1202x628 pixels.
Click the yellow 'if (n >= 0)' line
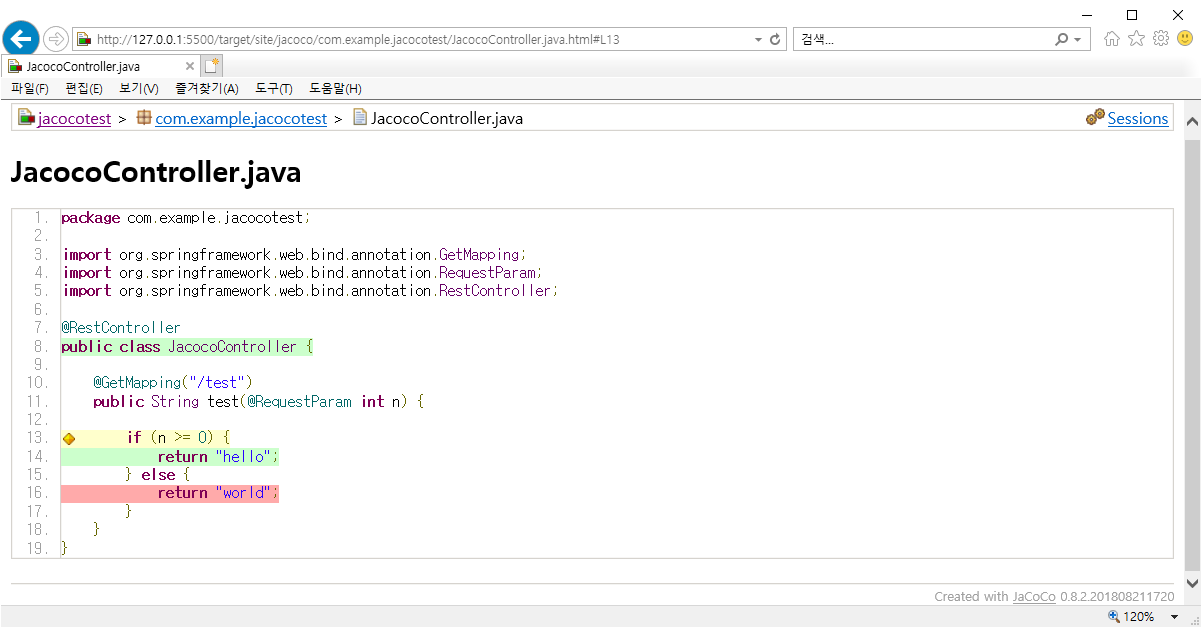(146, 438)
